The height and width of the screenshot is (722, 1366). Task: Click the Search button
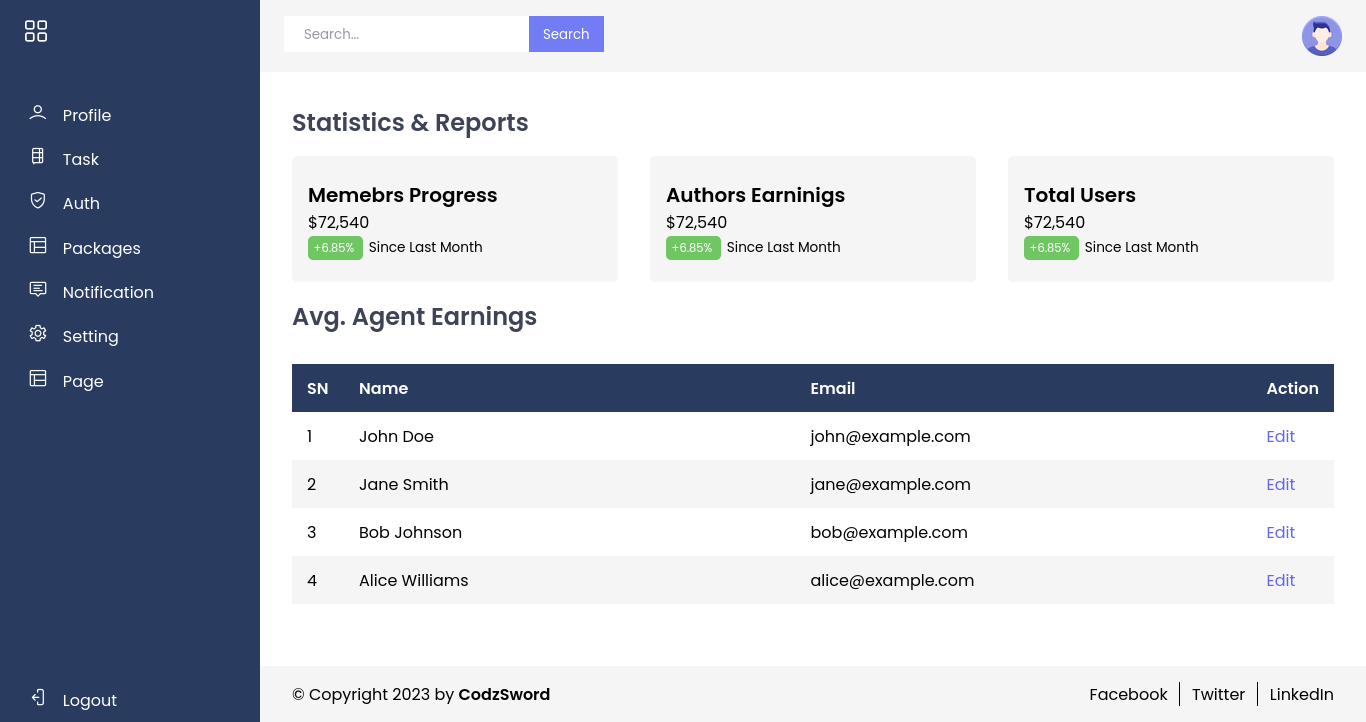566,34
